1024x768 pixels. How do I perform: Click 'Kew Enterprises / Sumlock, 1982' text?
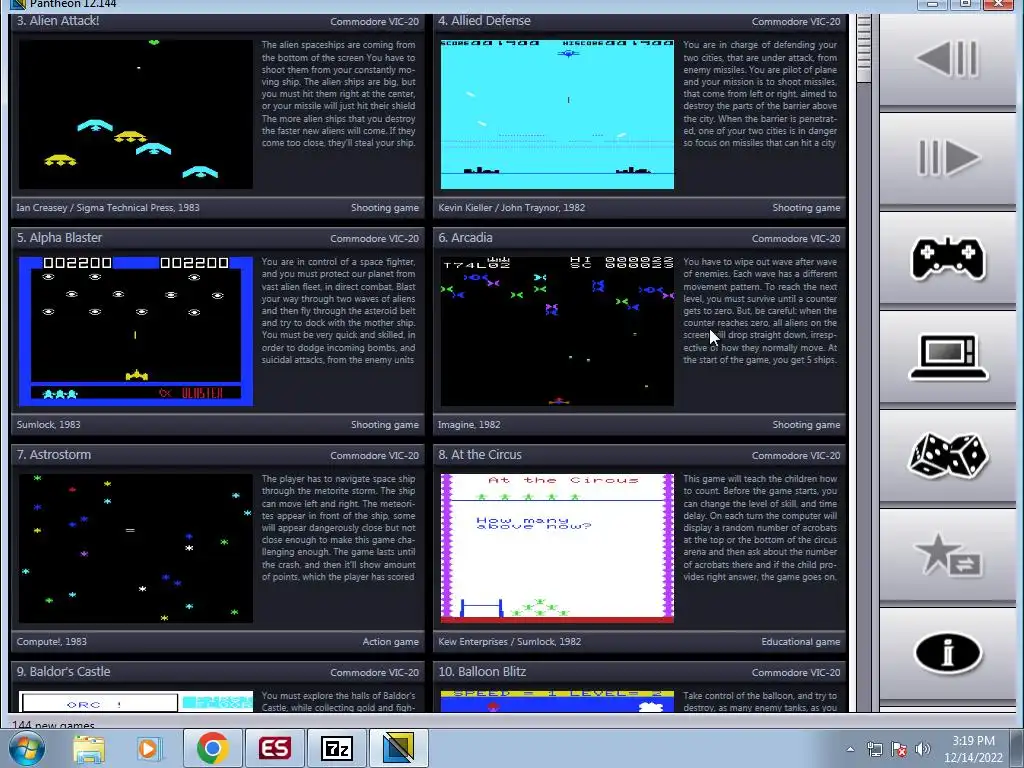click(509, 641)
